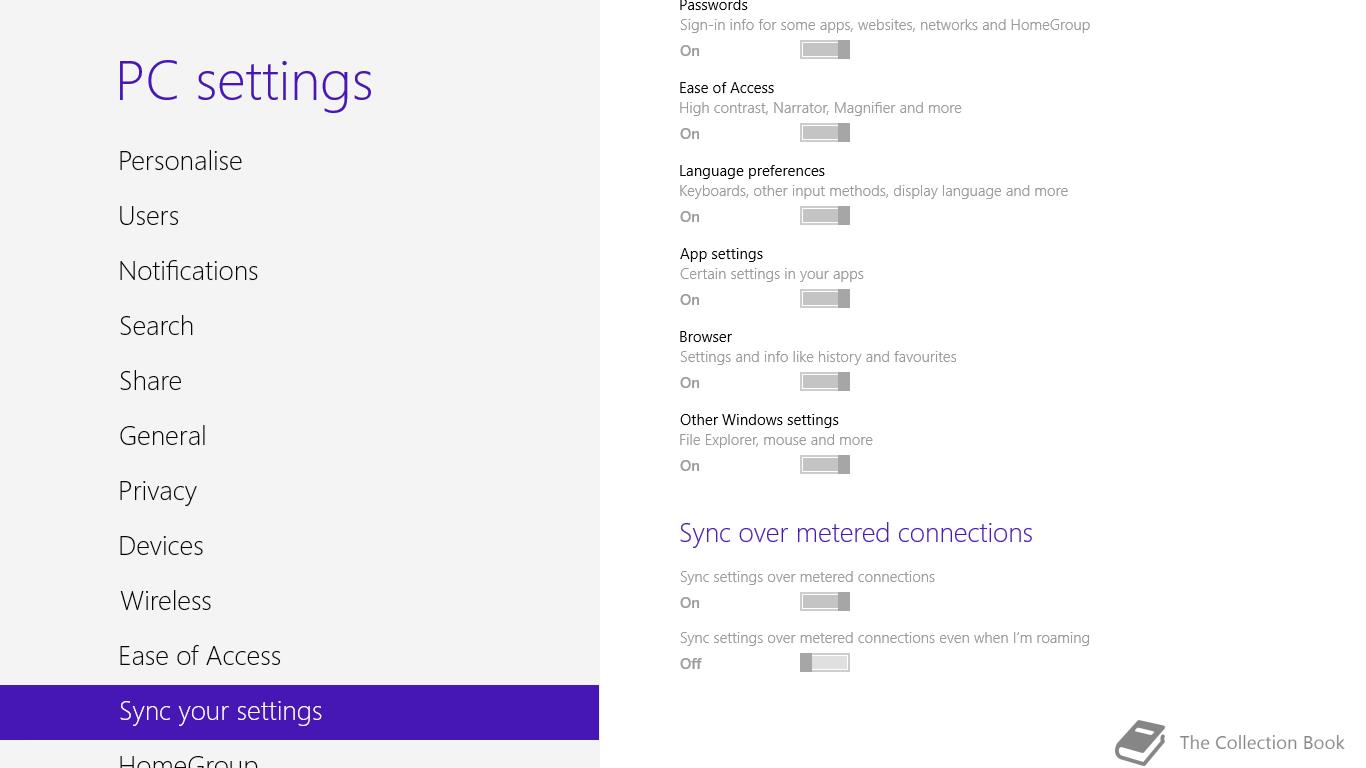
Task: Open General settings category
Action: (162, 436)
